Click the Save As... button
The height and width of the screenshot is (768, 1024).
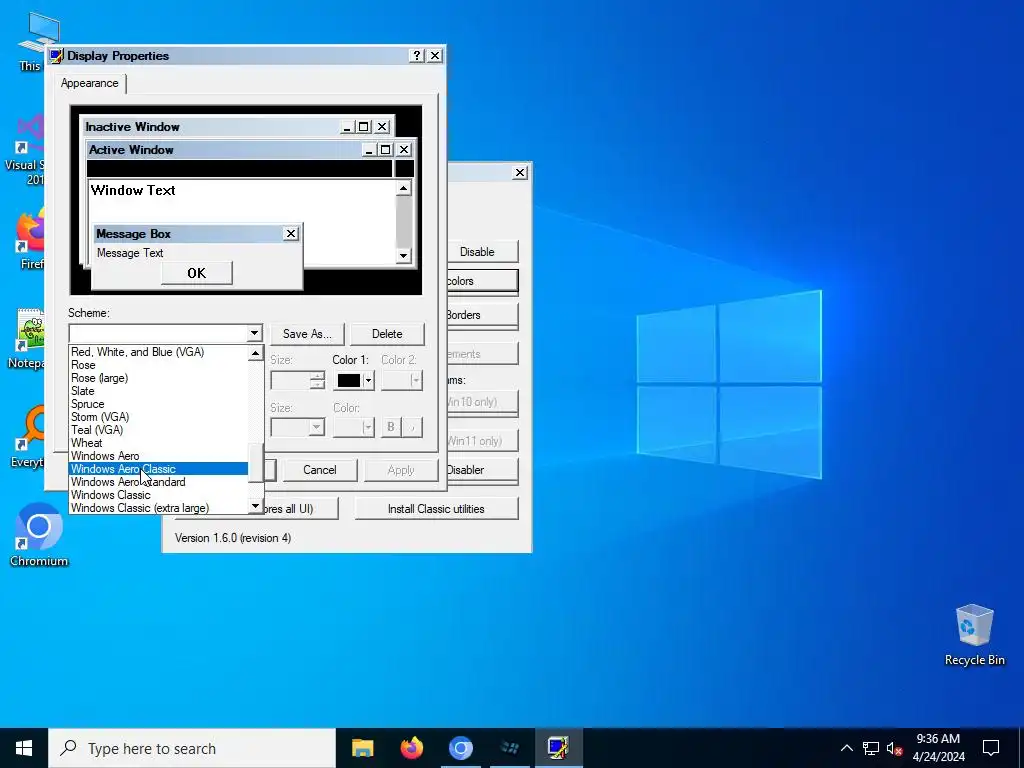pos(307,334)
